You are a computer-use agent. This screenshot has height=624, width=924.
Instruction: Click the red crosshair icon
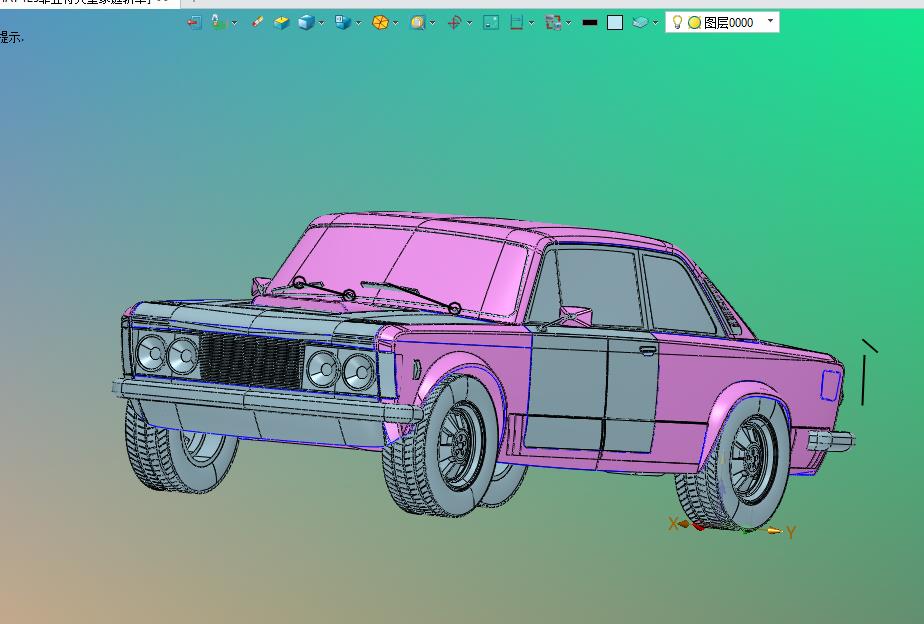click(x=454, y=22)
